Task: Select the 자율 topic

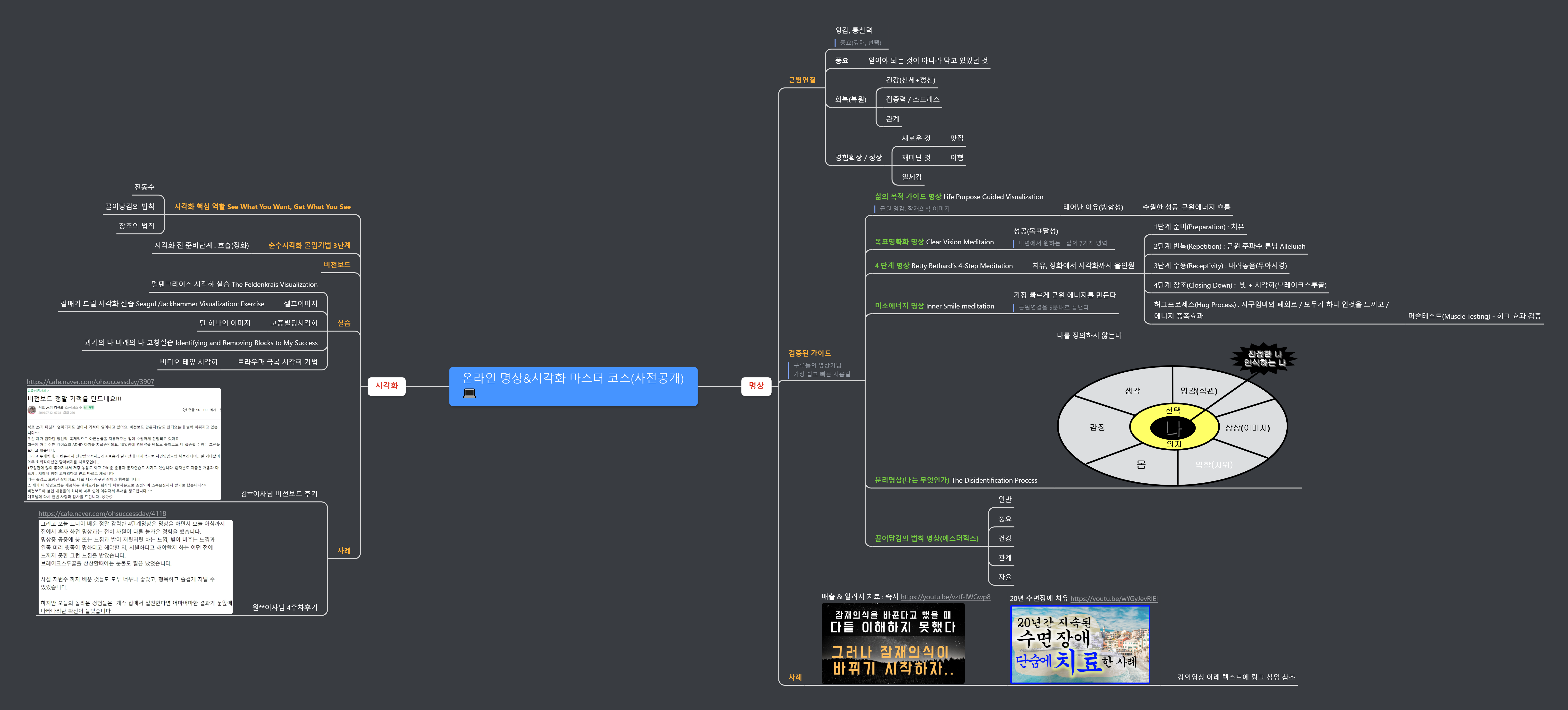Action: pyautogui.click(x=1004, y=577)
